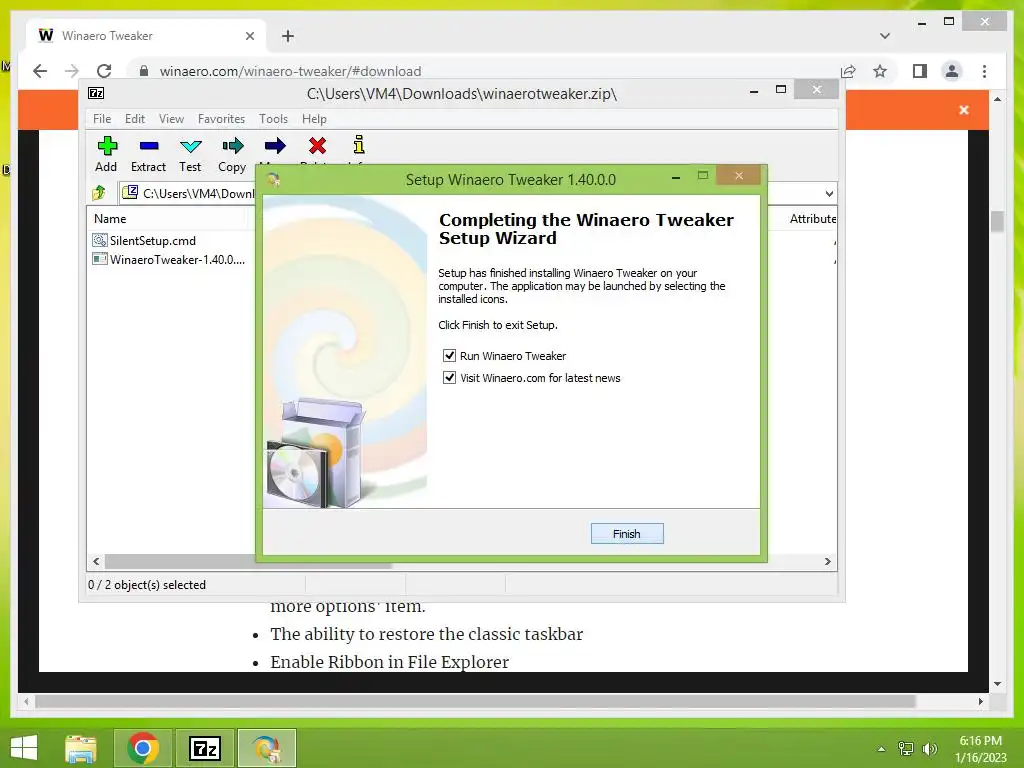Screen dimensions: 1024x768
Task: Uncheck Visit Winaero.com for latest news
Action: pos(449,377)
